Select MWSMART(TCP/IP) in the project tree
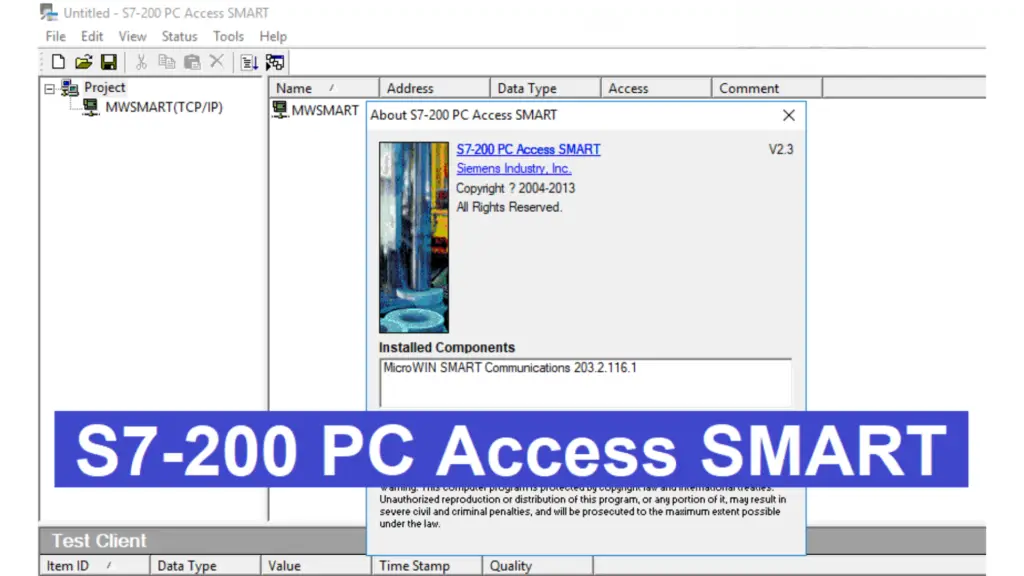 point(163,108)
